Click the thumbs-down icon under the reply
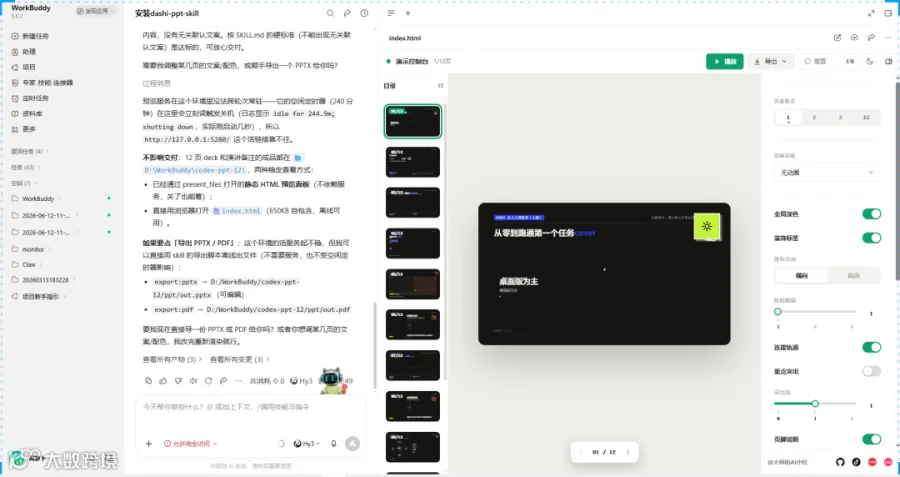Image resolution: width=900 pixels, height=477 pixels. tap(179, 381)
